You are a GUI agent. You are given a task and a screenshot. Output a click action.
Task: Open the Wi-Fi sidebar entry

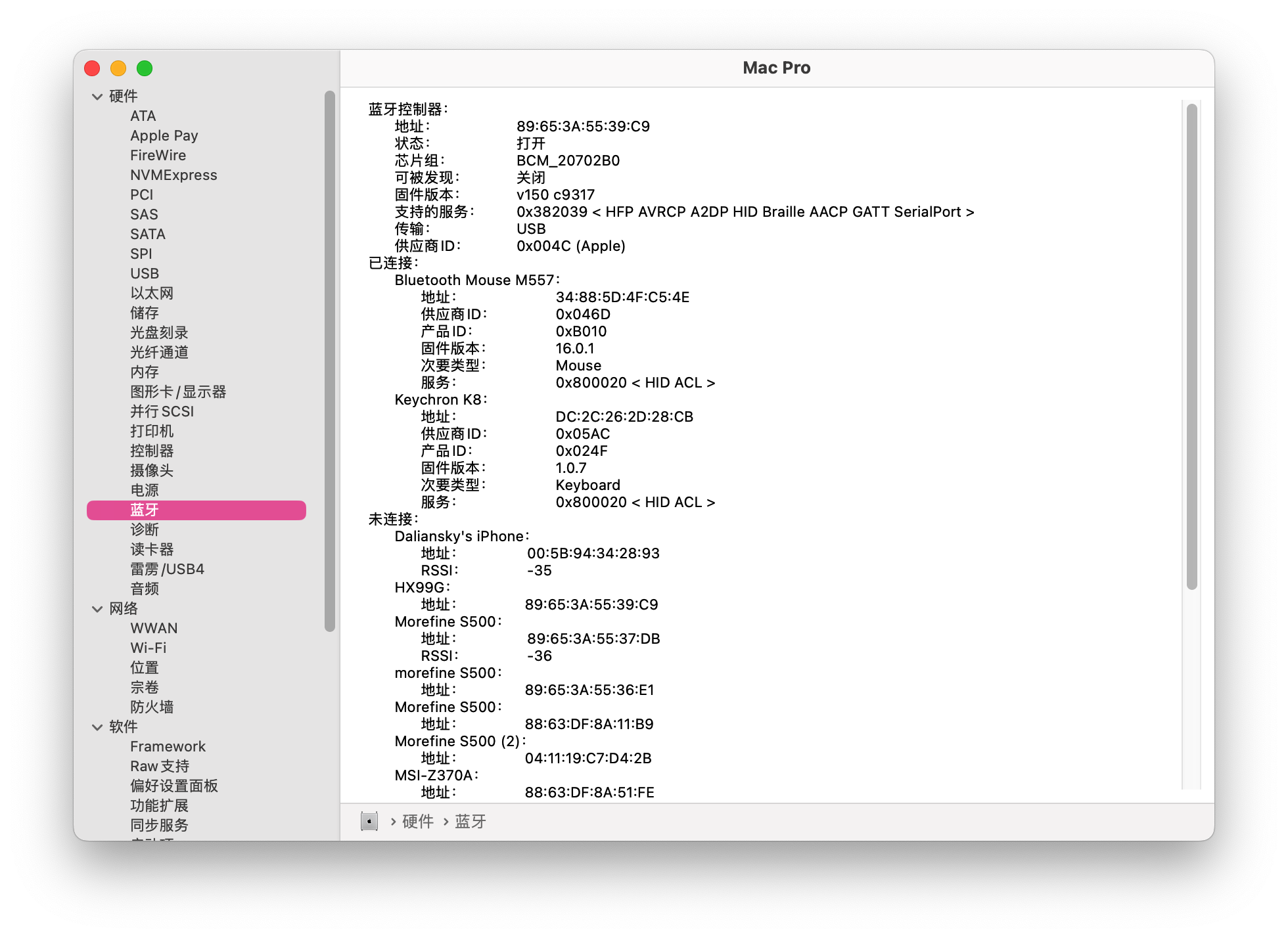tap(149, 648)
